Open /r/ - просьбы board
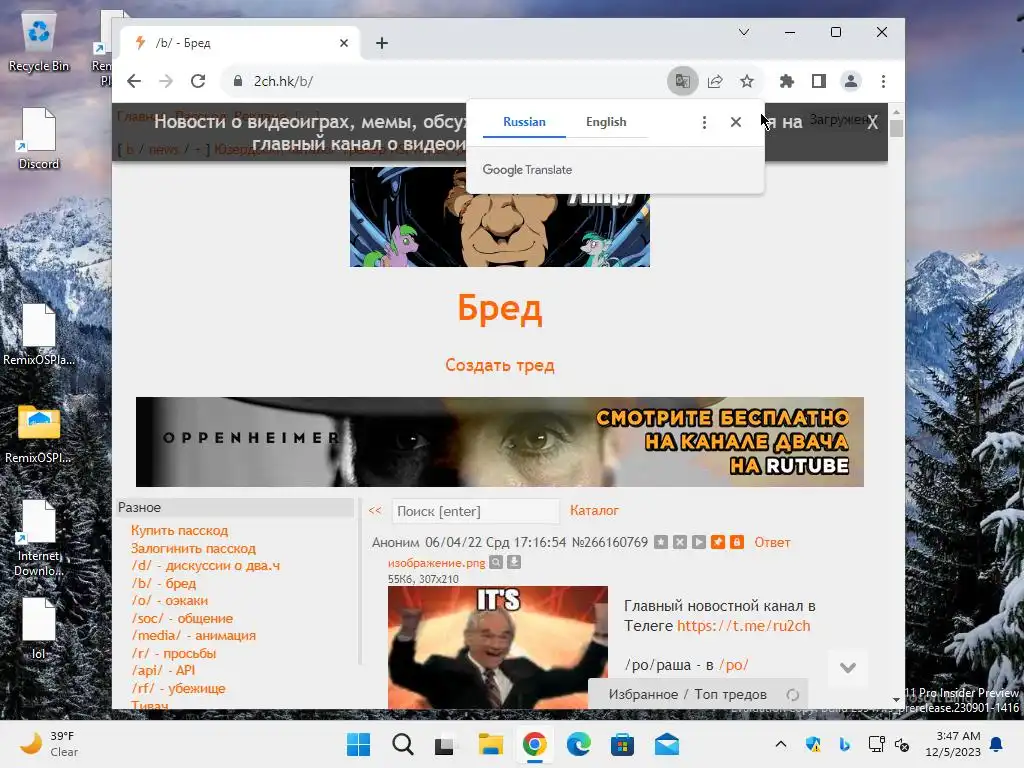The height and width of the screenshot is (768, 1024). [x=173, y=653]
